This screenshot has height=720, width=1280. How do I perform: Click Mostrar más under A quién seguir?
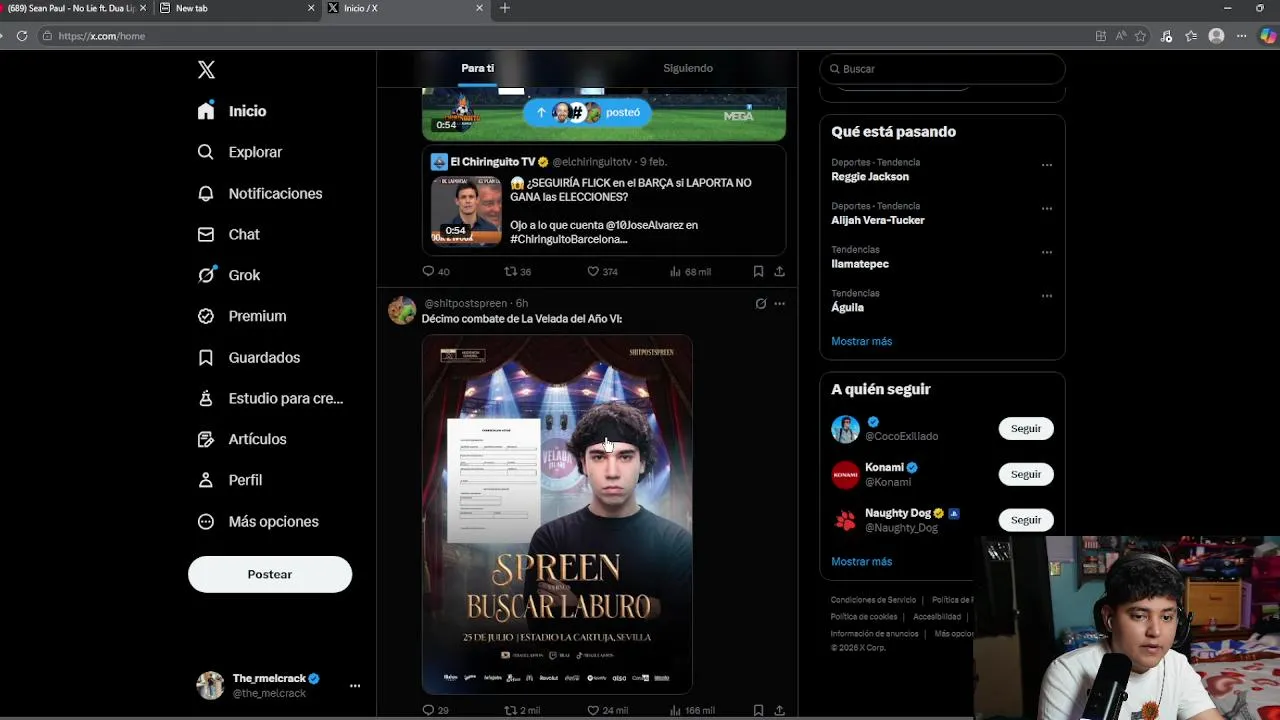tap(861, 561)
